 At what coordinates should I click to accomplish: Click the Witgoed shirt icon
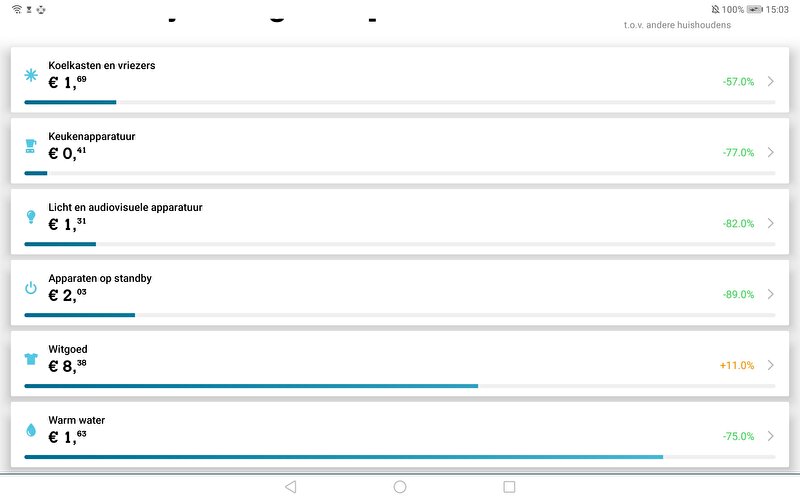(30, 359)
